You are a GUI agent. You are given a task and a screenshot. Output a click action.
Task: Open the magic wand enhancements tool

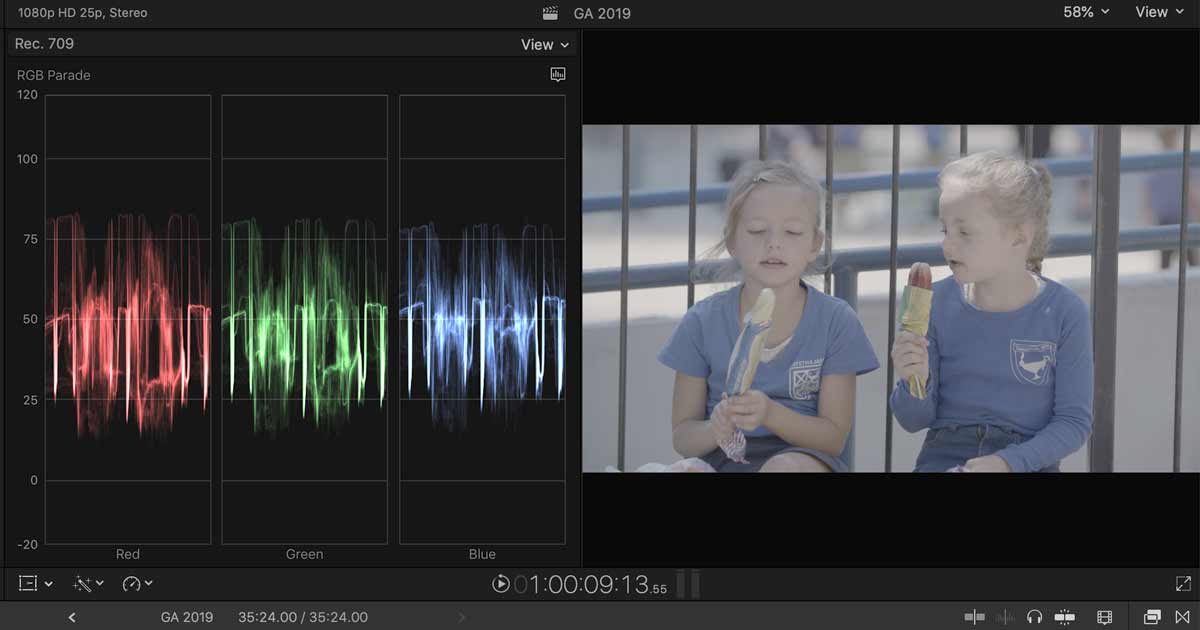[82, 583]
